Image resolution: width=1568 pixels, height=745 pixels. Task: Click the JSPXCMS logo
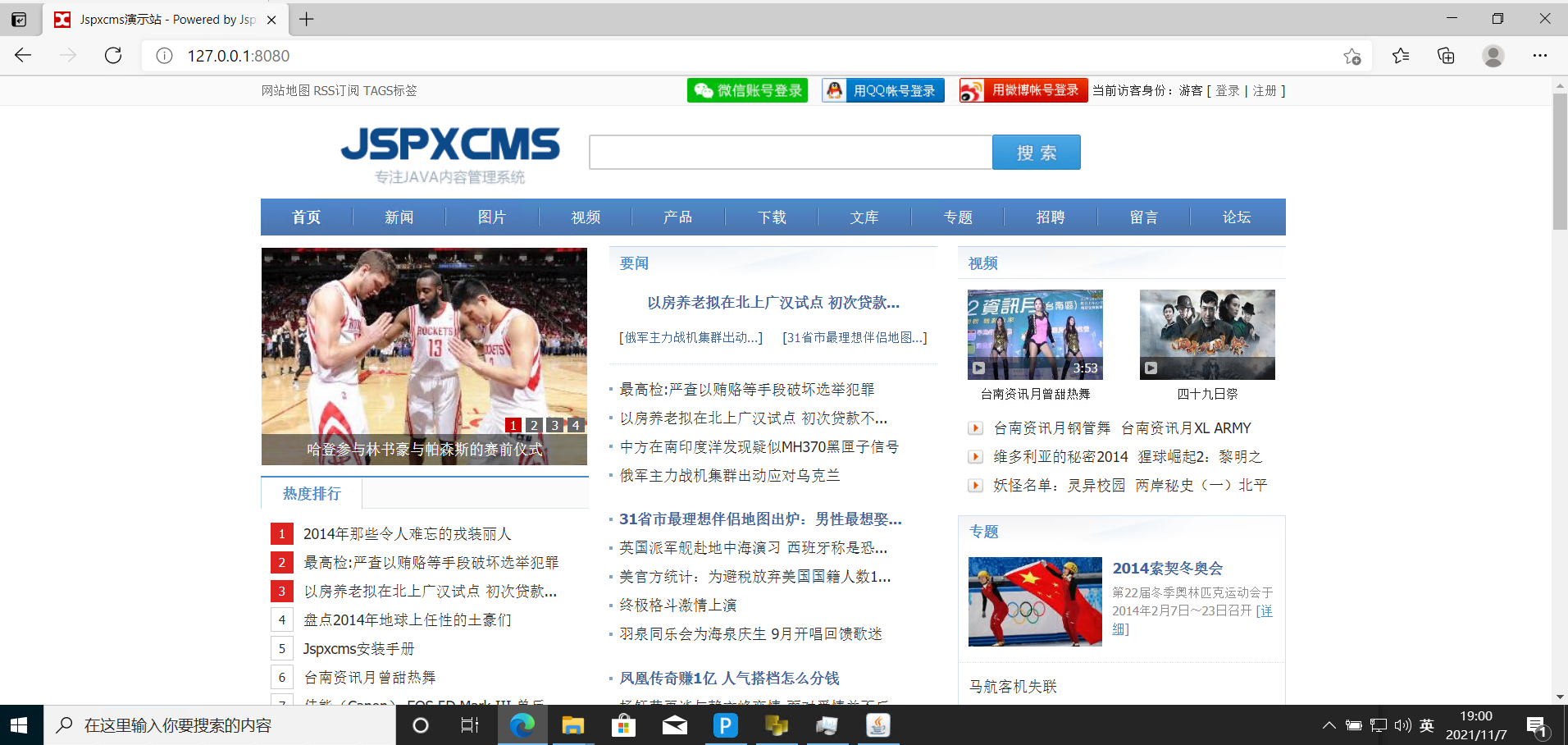[x=450, y=153]
